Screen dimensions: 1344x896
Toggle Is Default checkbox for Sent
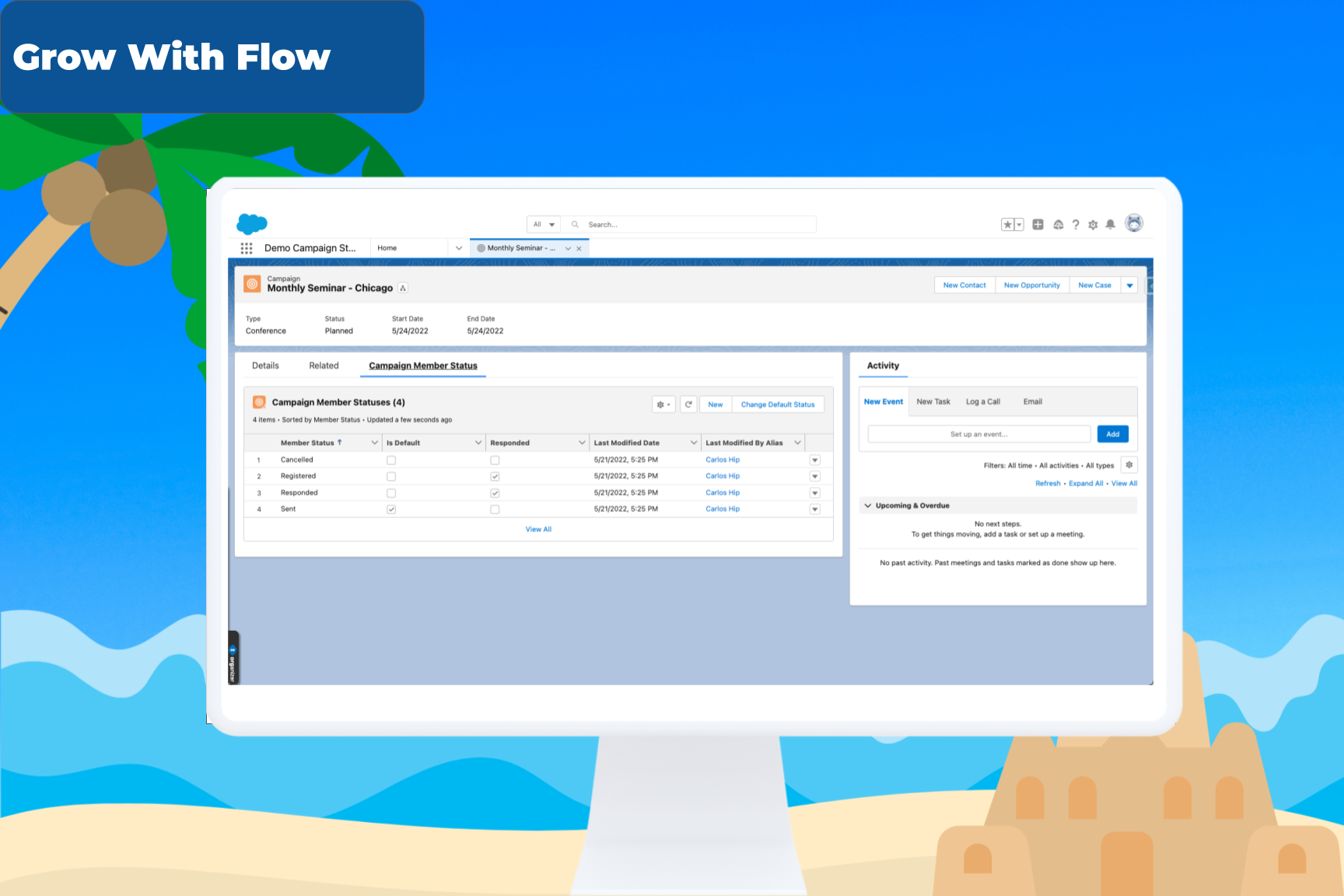pyautogui.click(x=391, y=509)
